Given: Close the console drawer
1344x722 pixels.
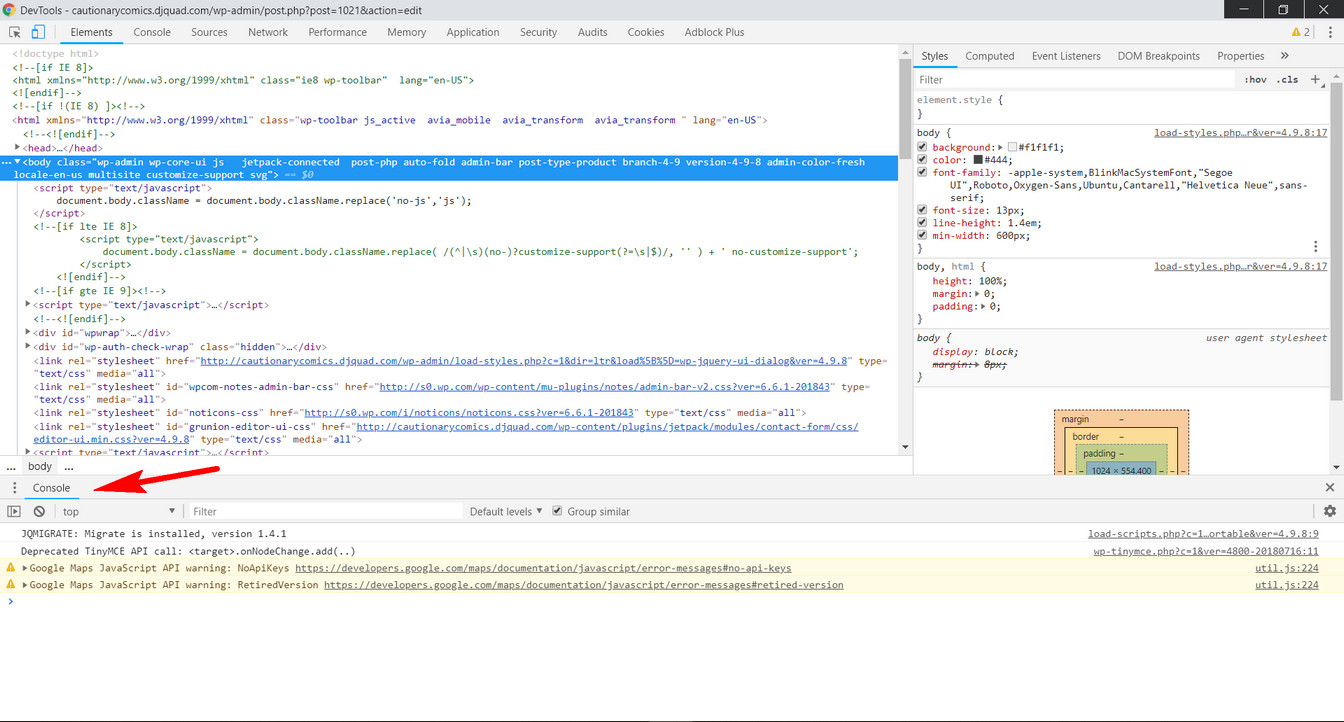Looking at the screenshot, I should (x=1330, y=488).
